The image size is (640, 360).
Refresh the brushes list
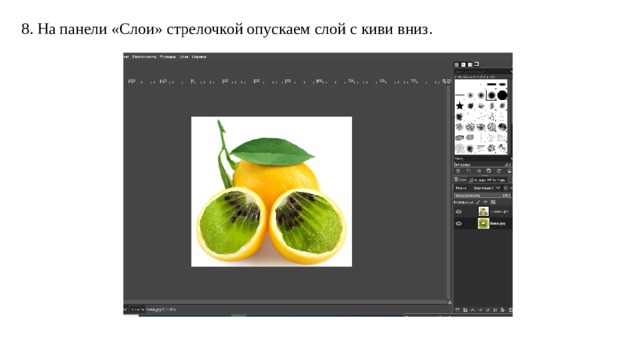pos(499,171)
